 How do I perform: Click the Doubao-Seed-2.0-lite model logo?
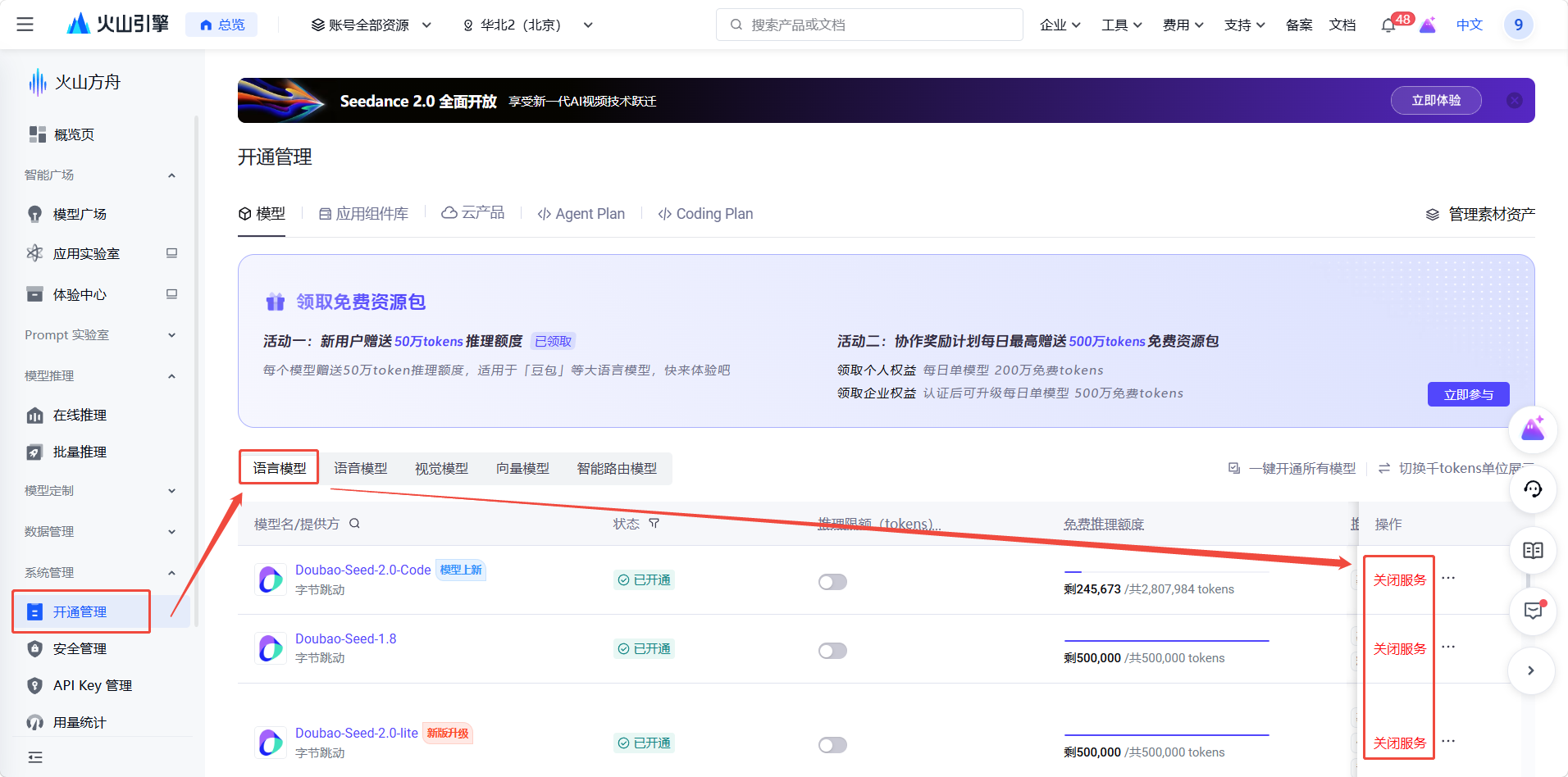tap(270, 743)
